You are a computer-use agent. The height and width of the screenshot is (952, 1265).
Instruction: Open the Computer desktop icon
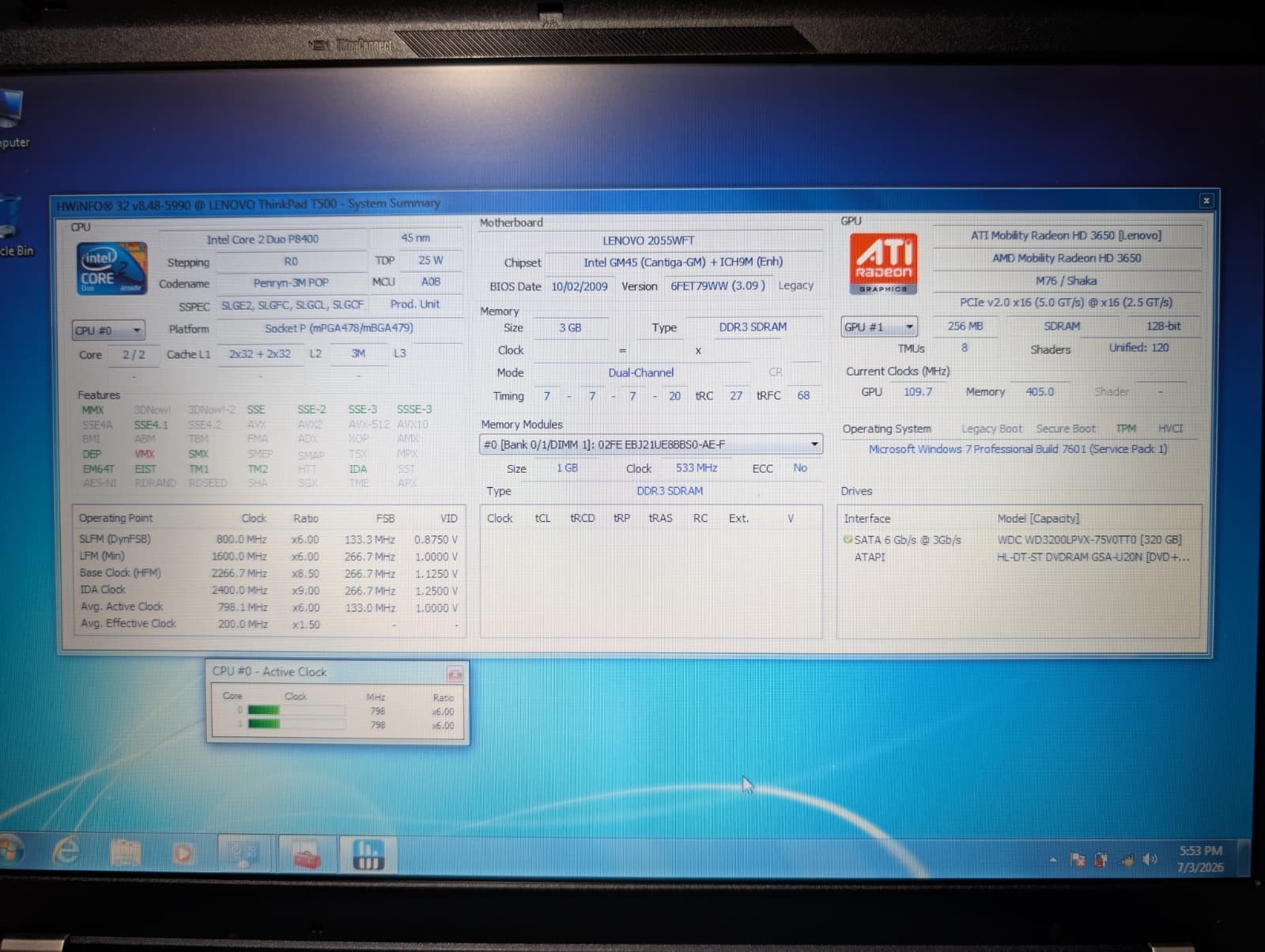point(13,119)
